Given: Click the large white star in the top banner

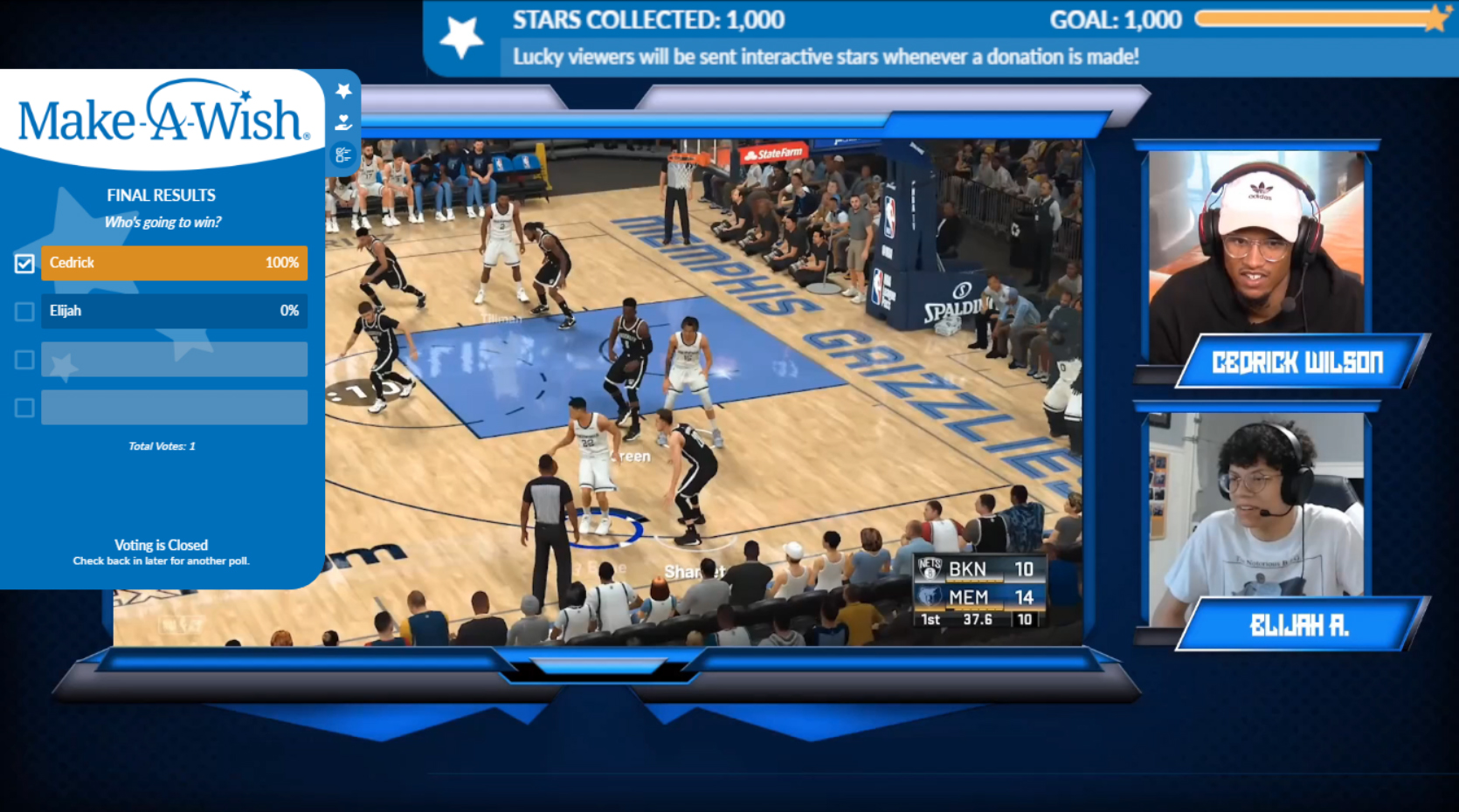Looking at the screenshot, I should pos(461,38).
